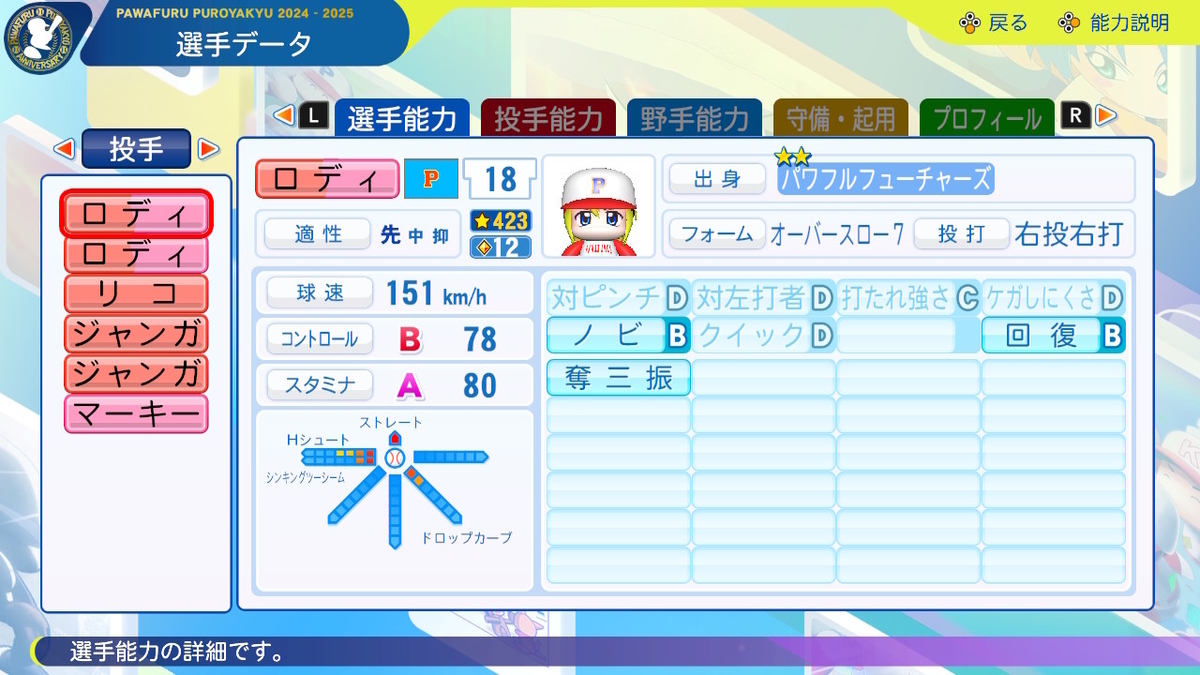Click the 選手データ screen title
The width and height of the screenshot is (1200, 675).
point(243,44)
